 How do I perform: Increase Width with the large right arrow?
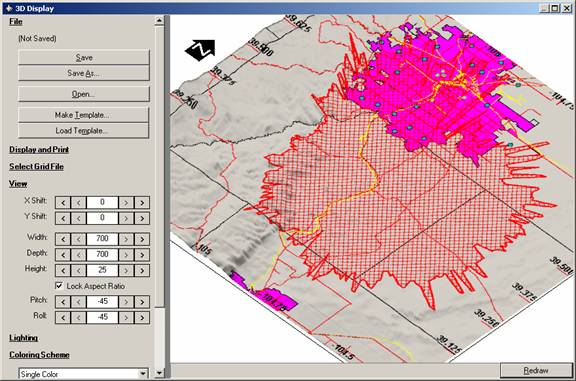[142, 239]
